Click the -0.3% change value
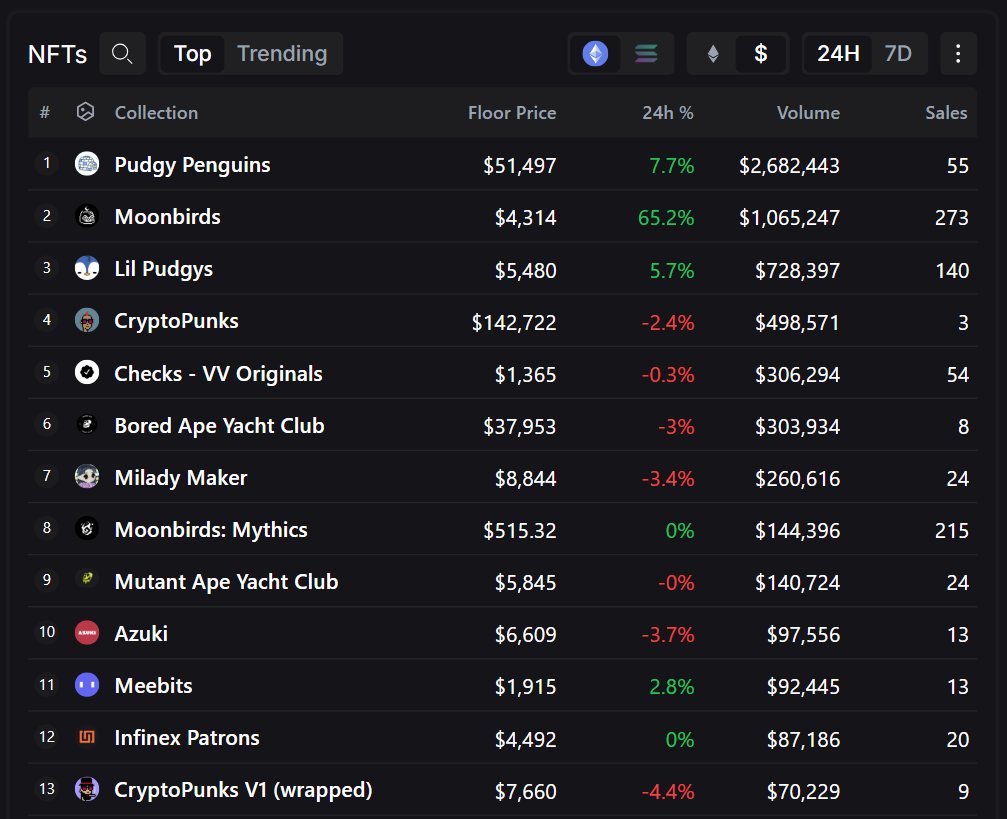 coord(668,374)
